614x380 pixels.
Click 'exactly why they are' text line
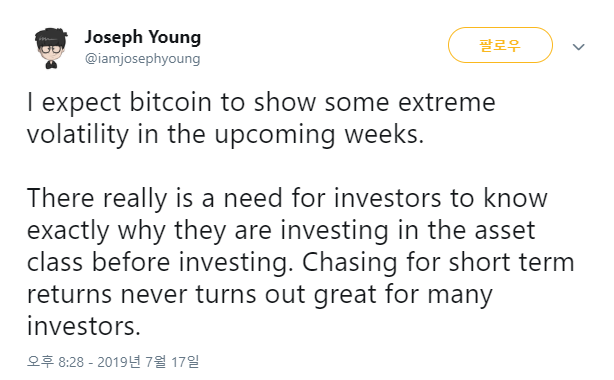(149, 231)
